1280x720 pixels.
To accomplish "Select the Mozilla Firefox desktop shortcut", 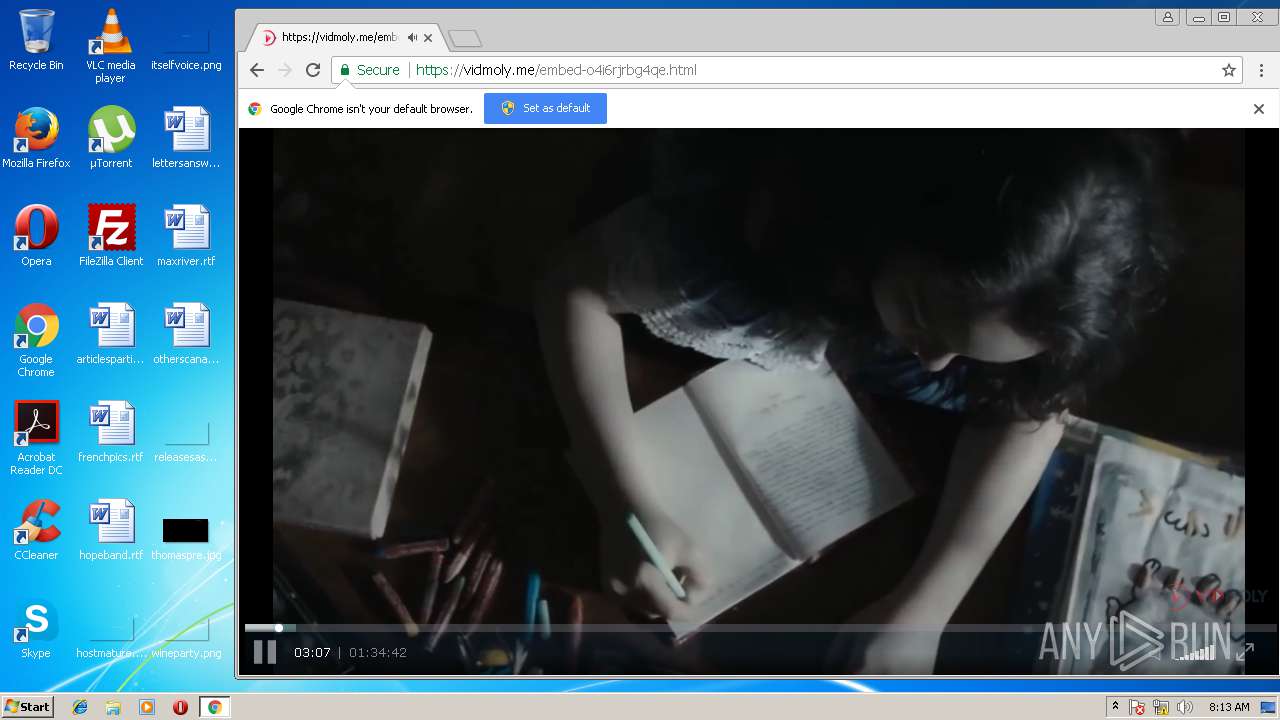I will pos(36,137).
